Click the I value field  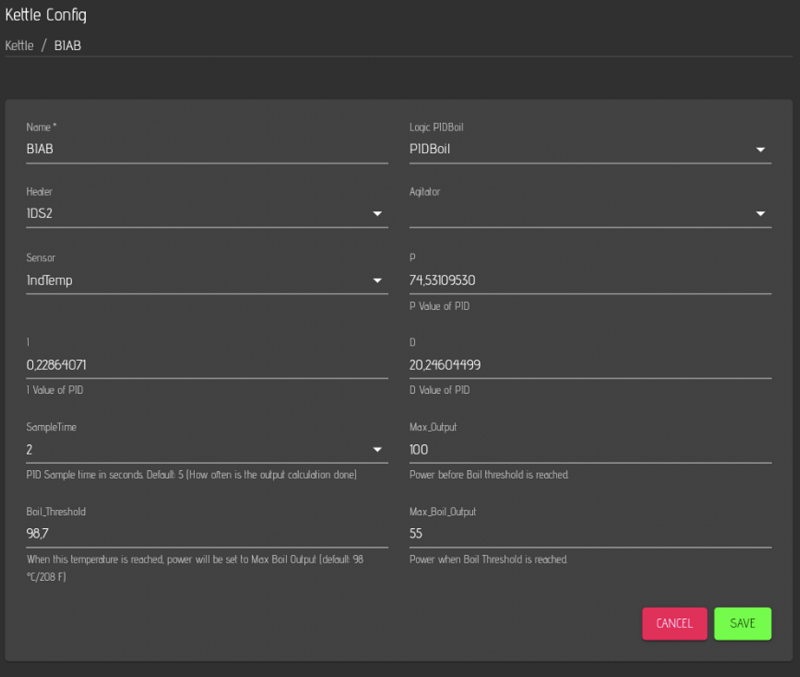tap(206, 365)
